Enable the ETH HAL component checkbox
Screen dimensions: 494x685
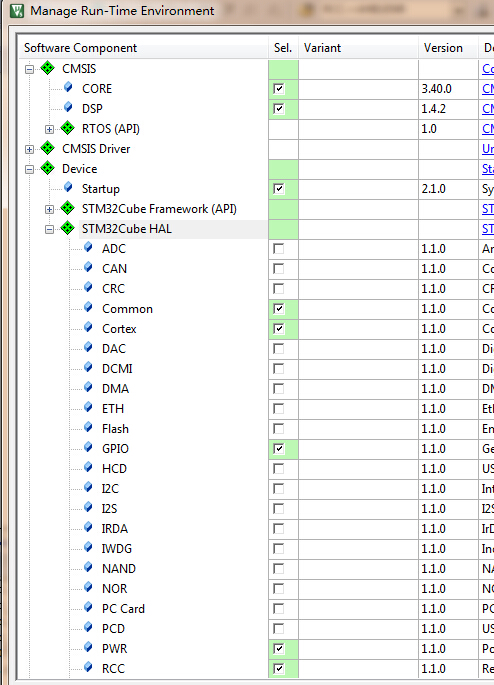(x=279, y=409)
